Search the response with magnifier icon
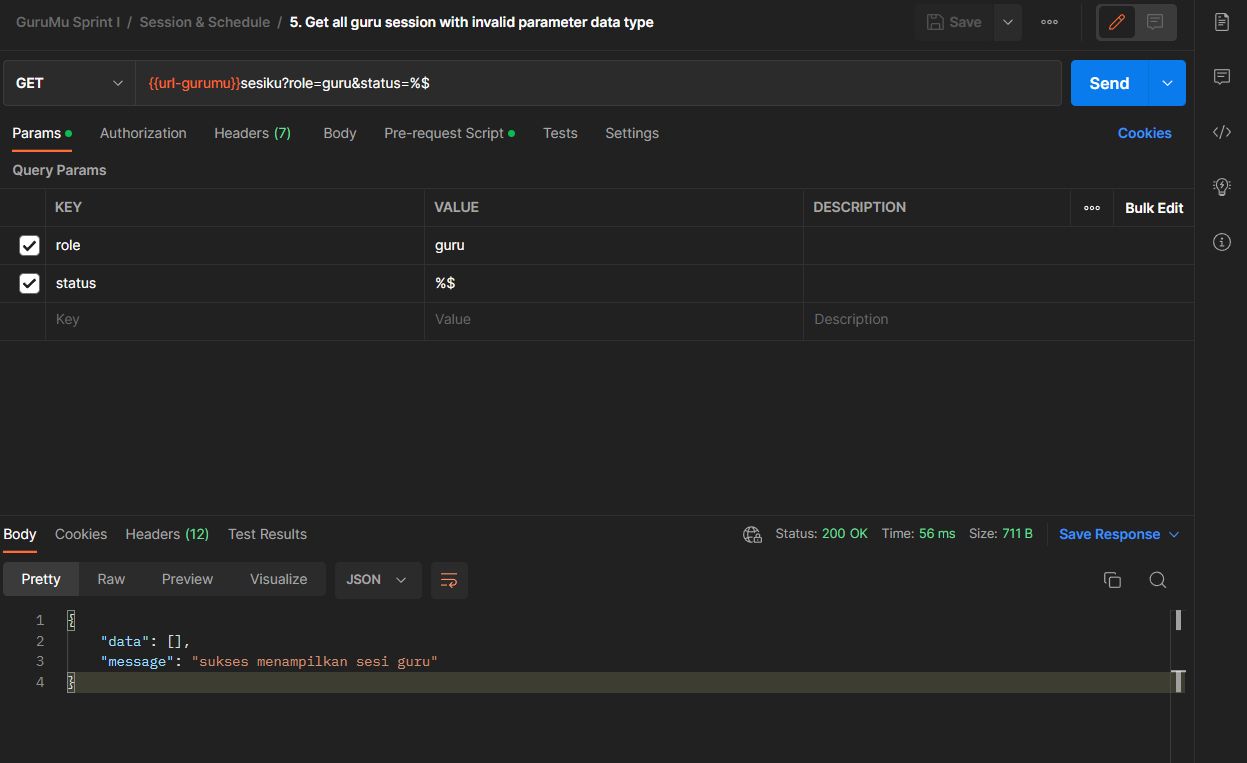The height and width of the screenshot is (763, 1247). (1157, 580)
